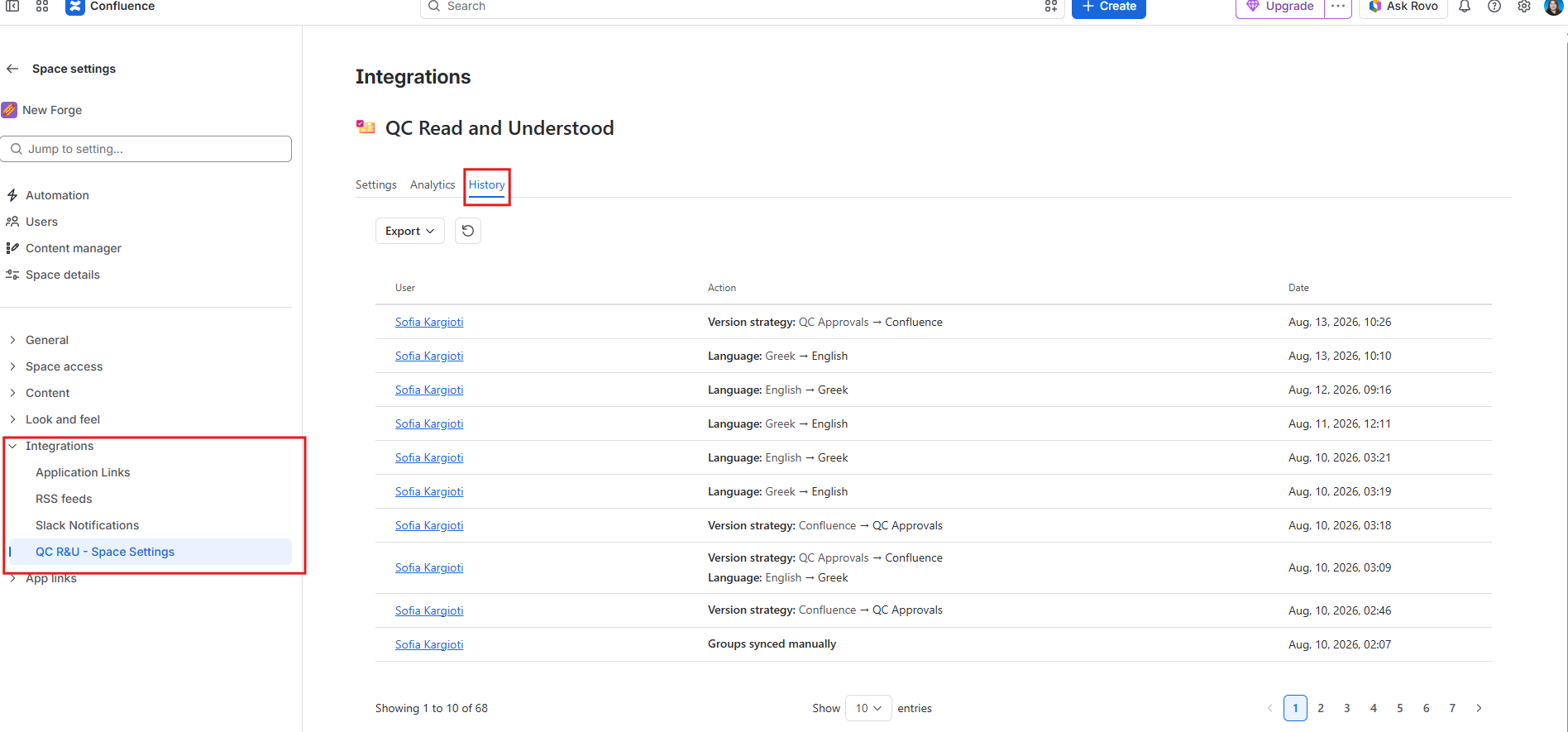Click the search bar apps icon
Screen dimensions: 1568x732
(1051, 6)
